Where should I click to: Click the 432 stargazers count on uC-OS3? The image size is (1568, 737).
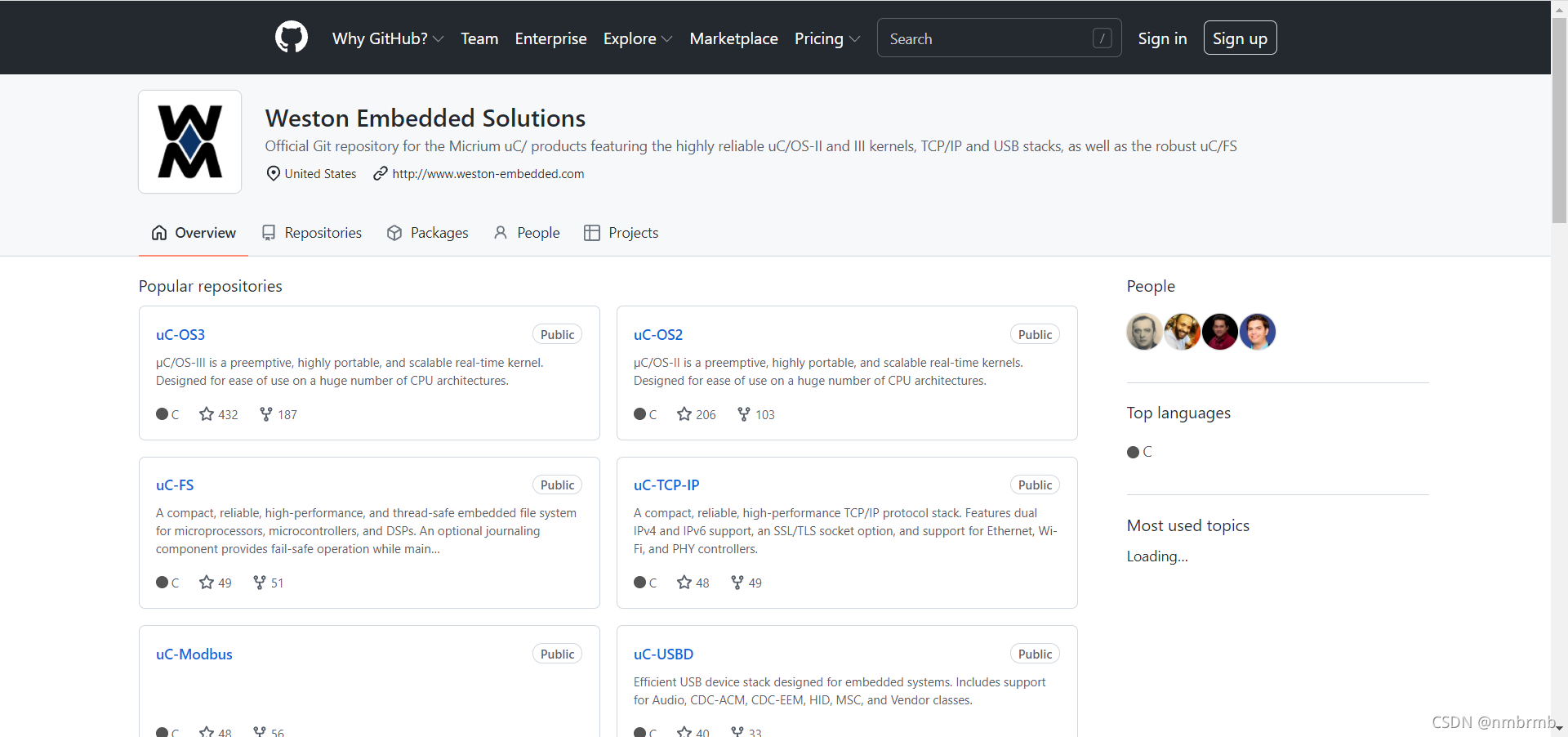pyautogui.click(x=228, y=415)
